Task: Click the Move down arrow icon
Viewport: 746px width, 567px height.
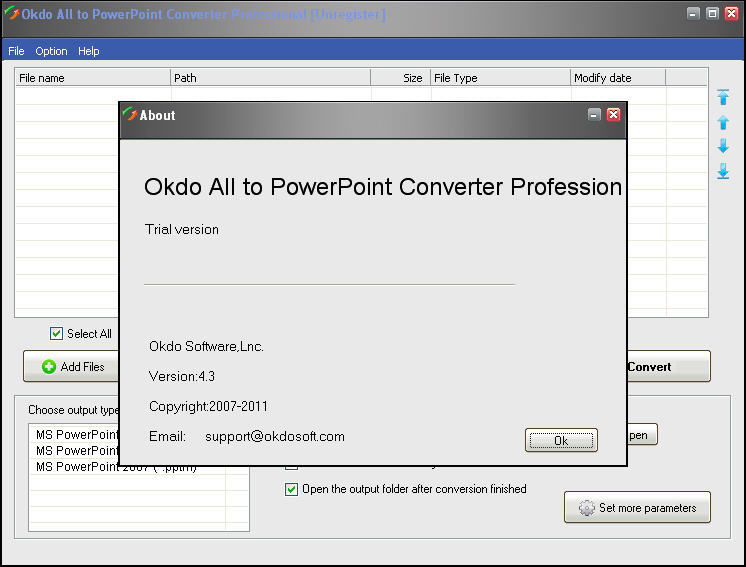Action: 723,146
